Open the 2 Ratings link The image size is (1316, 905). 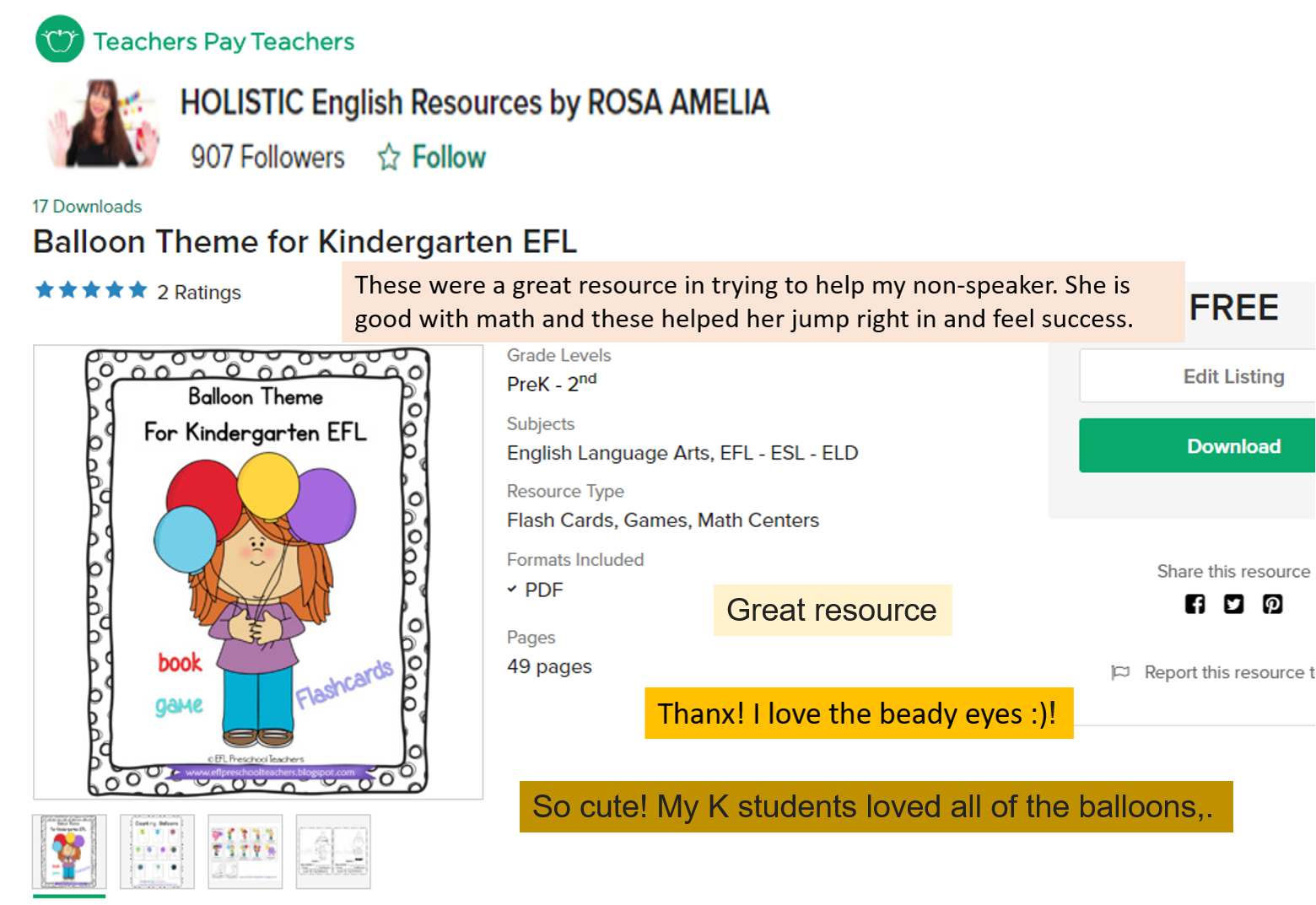tap(199, 293)
